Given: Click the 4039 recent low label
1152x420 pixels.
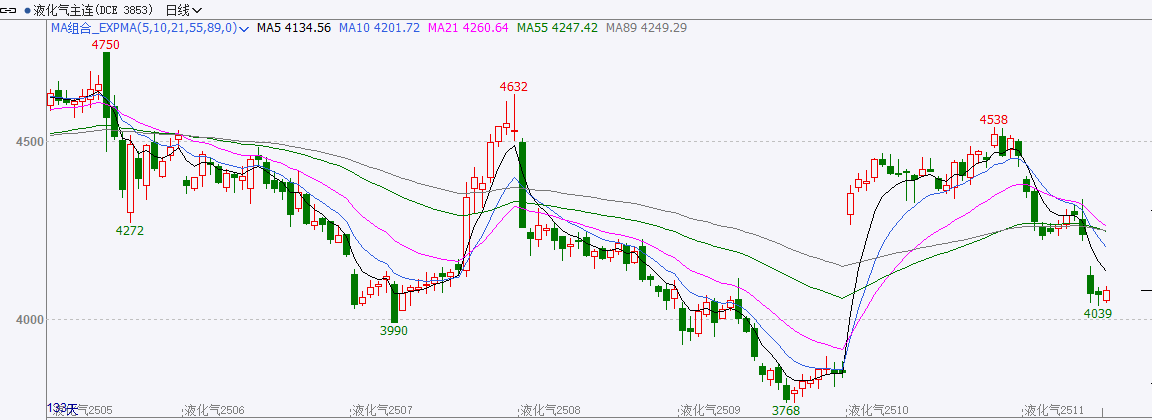Looking at the screenshot, I should [1097, 313].
